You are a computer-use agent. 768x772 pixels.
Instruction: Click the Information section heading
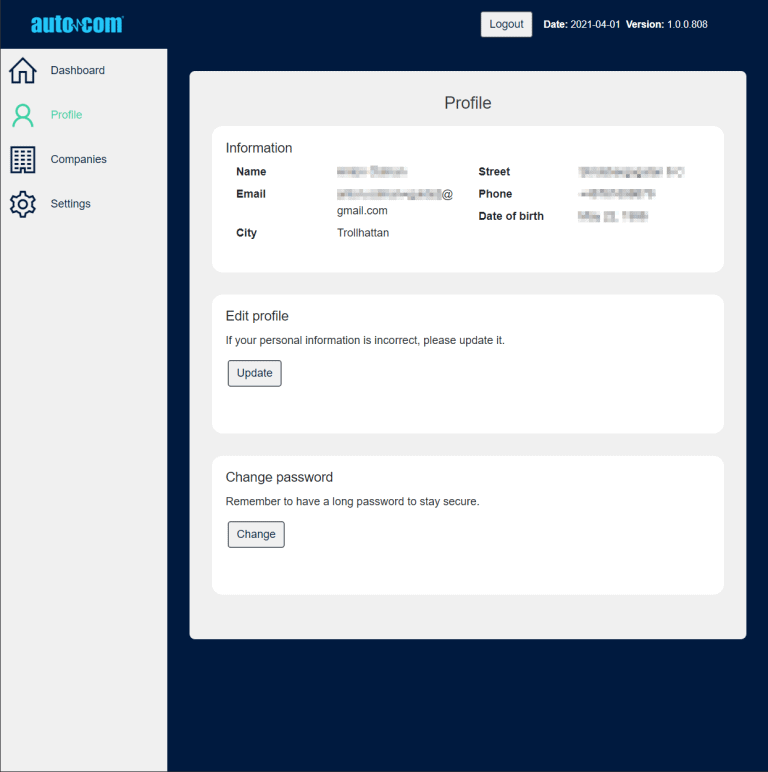pos(259,148)
